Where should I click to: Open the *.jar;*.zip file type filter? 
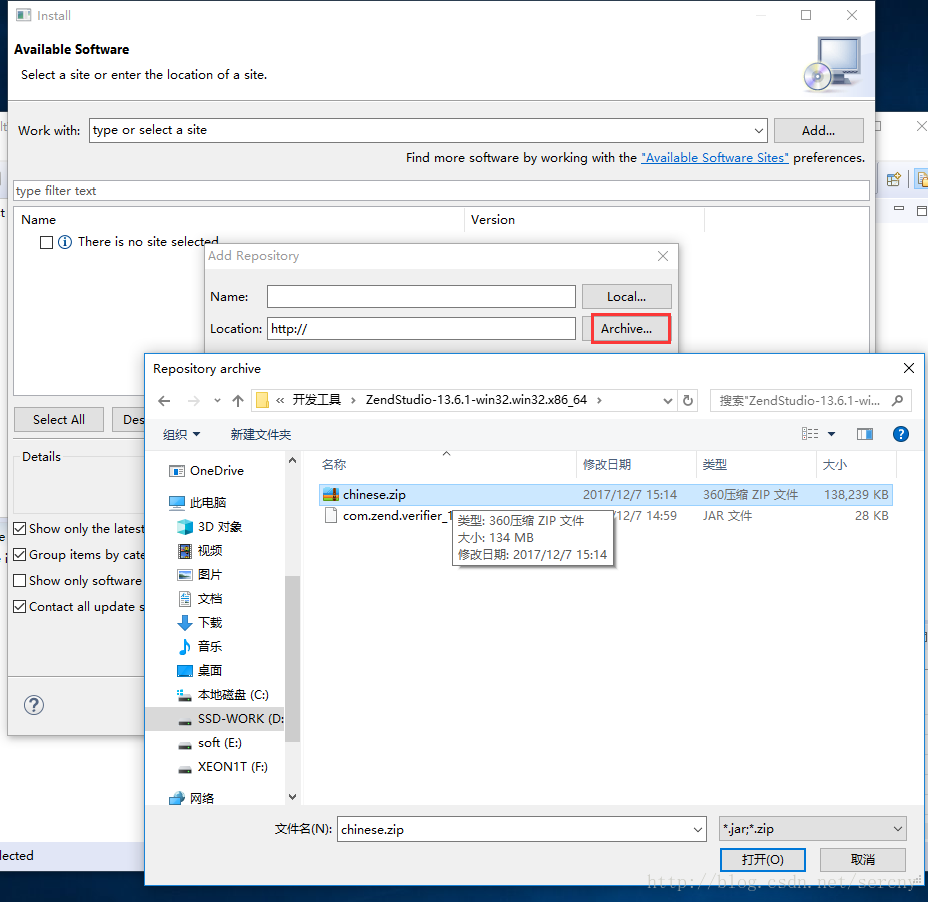click(x=813, y=829)
